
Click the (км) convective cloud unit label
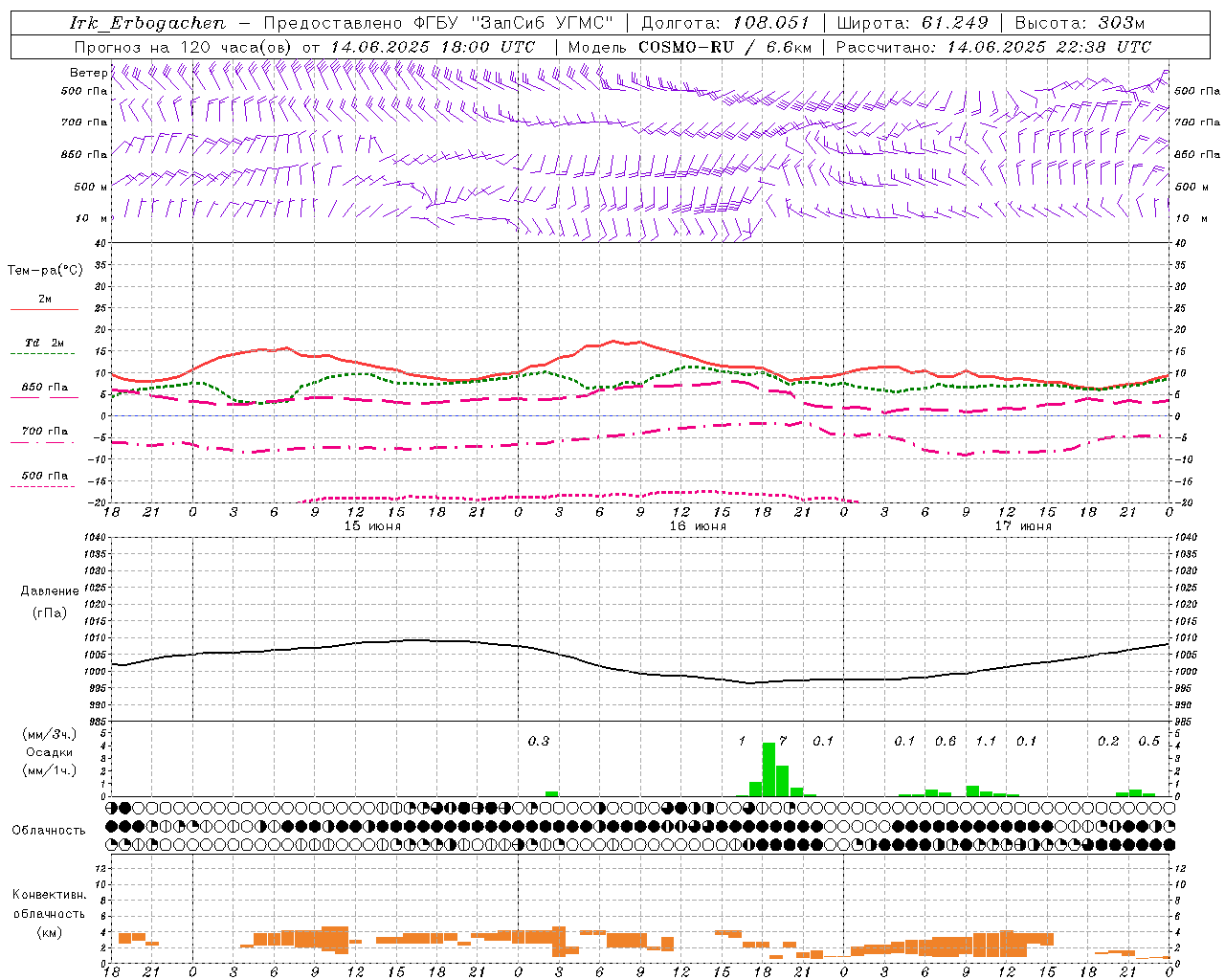click(x=50, y=931)
